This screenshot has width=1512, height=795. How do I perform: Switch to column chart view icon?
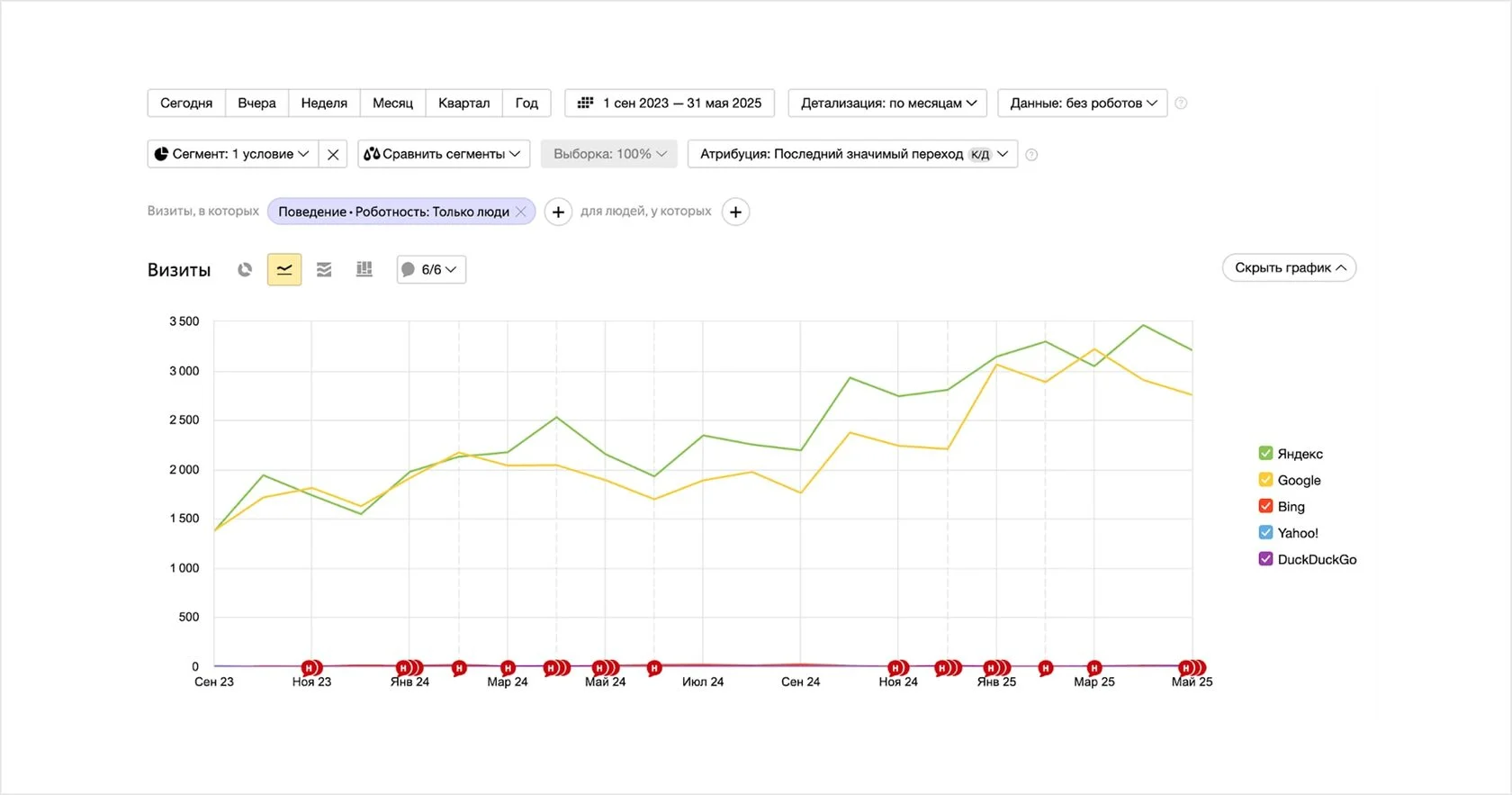pyautogui.click(x=364, y=269)
